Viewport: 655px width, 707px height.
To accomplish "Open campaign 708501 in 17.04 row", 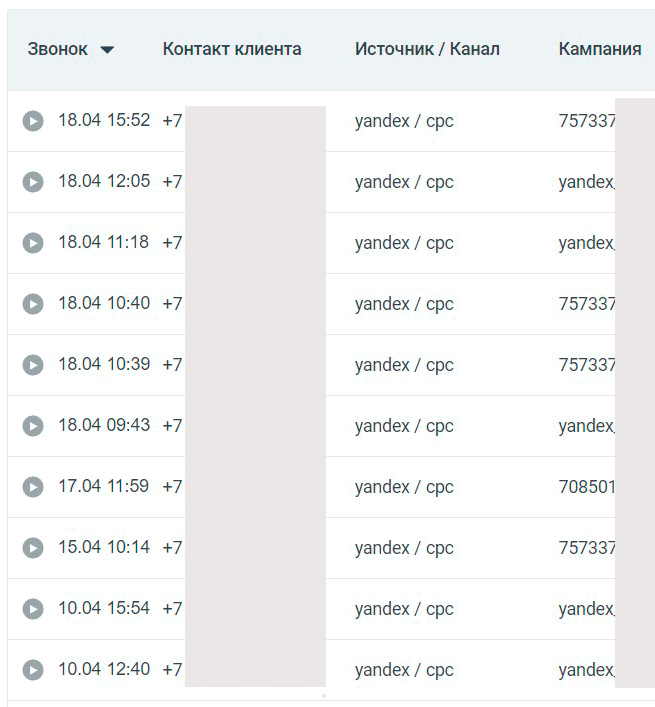I will pyautogui.click(x=587, y=487).
